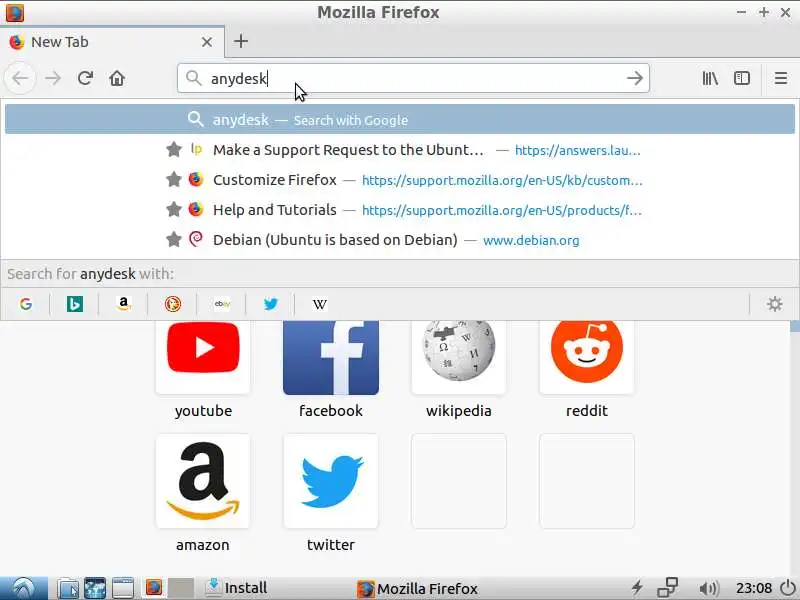Open the Customize Firefox bookmark suggestion
Screen dimensions: 800x600
click(x=400, y=180)
